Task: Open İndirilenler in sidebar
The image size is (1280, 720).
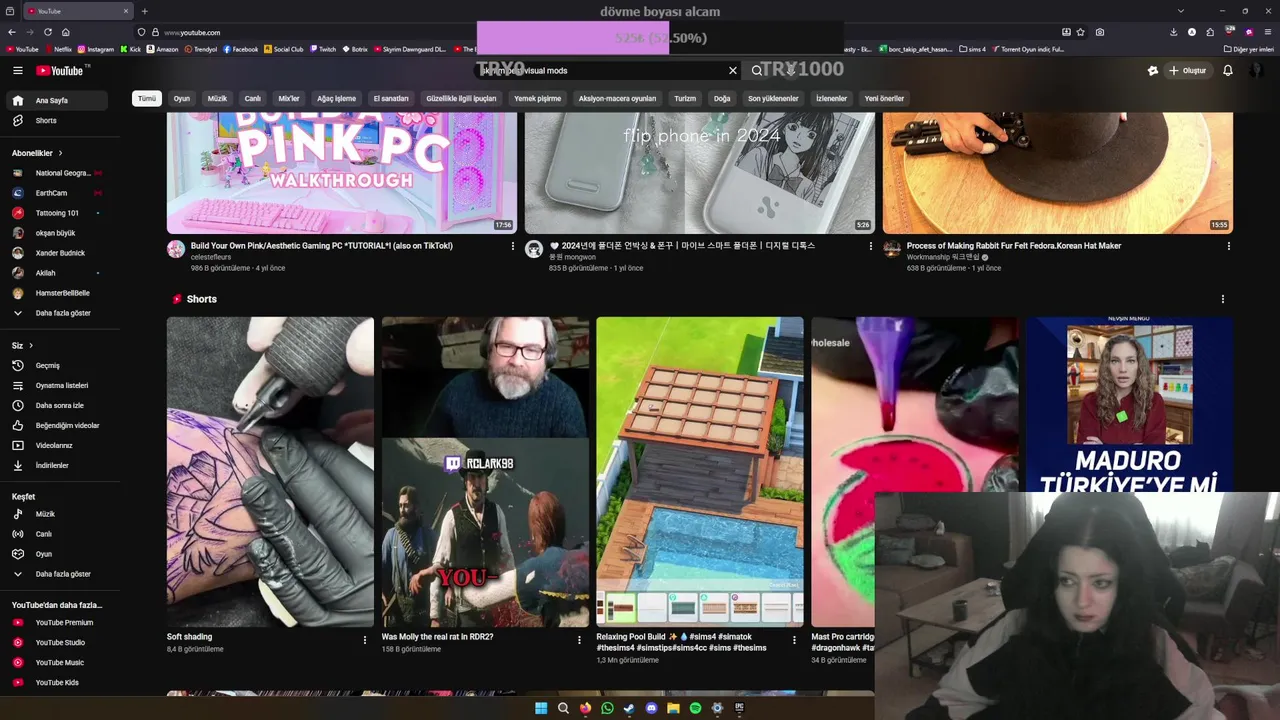Action: click(58, 465)
